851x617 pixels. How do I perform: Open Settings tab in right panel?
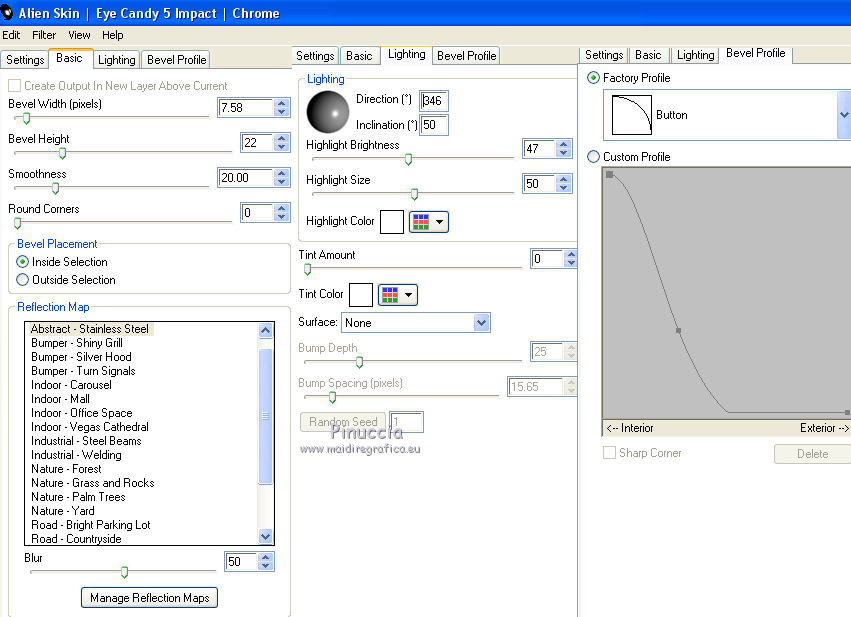coord(604,55)
